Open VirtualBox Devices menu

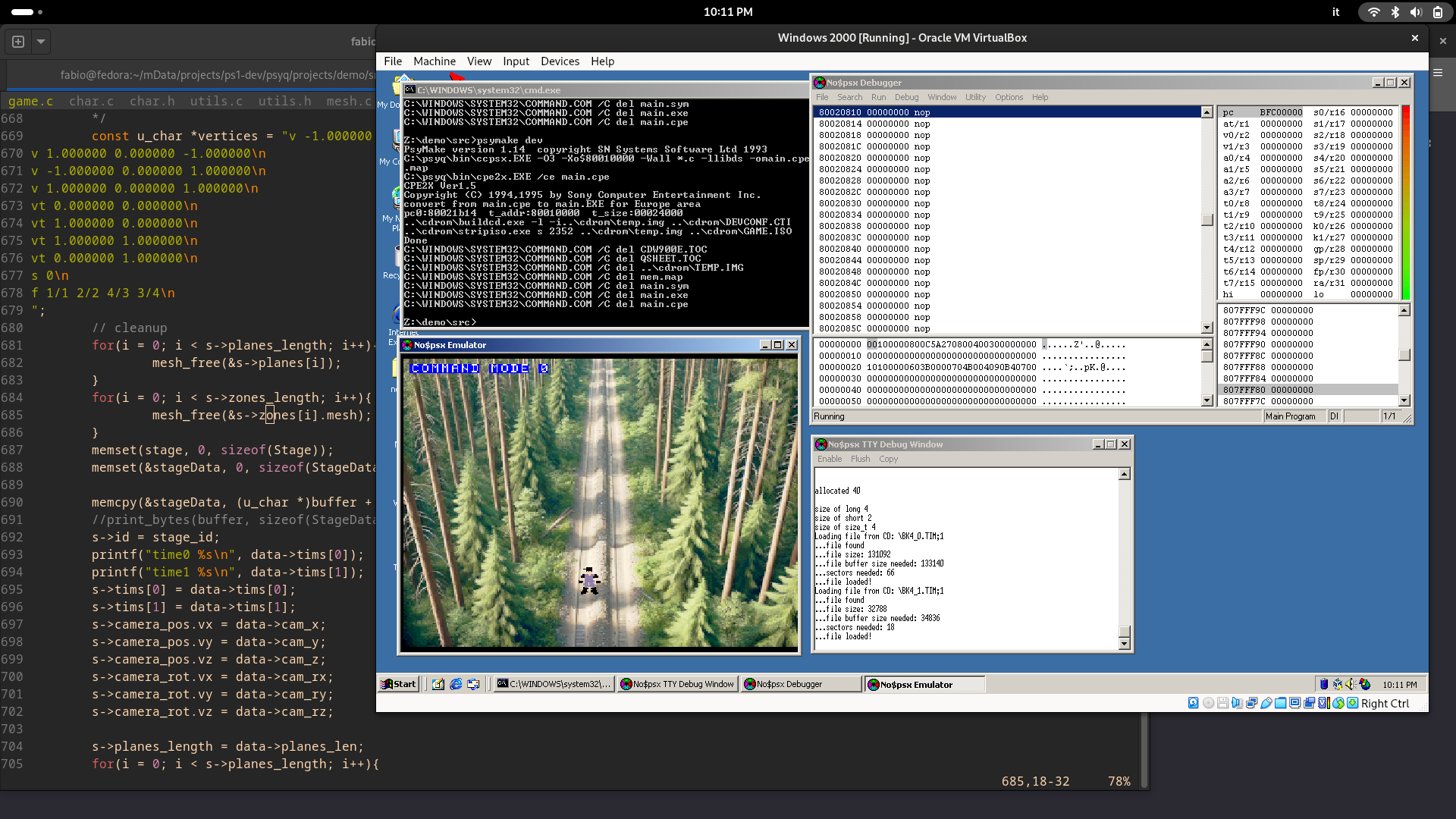tap(560, 61)
